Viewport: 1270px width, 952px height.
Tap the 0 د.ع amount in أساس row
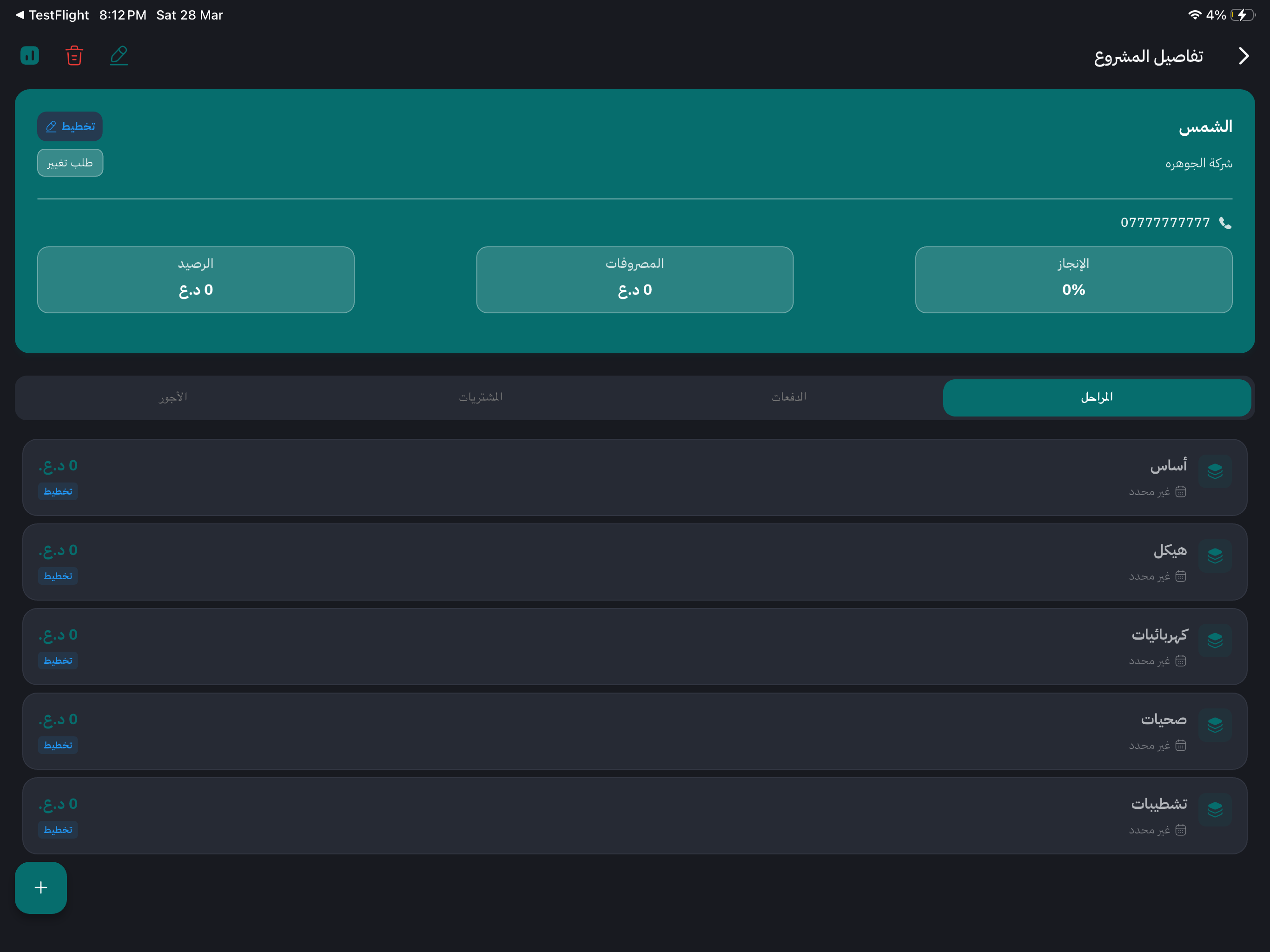[58, 466]
